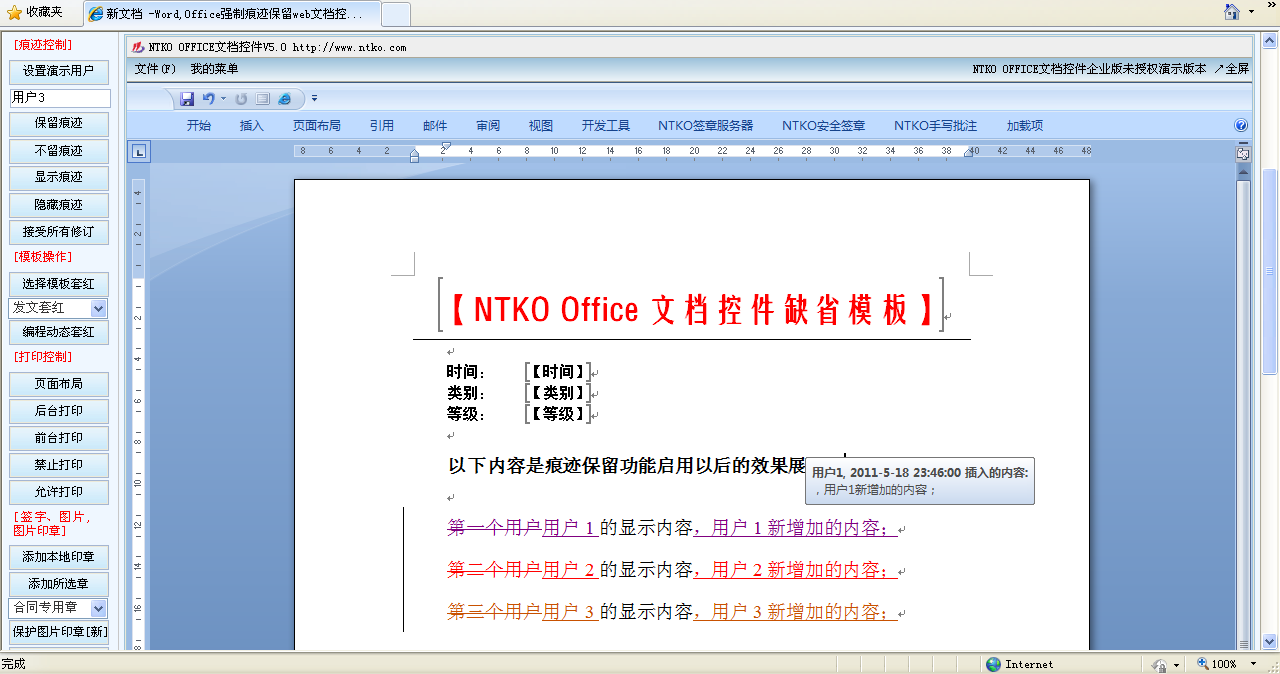Viewport: 1280px width, 674px height.
Task: Click the 添加所选章 button
Action: click(x=59, y=584)
